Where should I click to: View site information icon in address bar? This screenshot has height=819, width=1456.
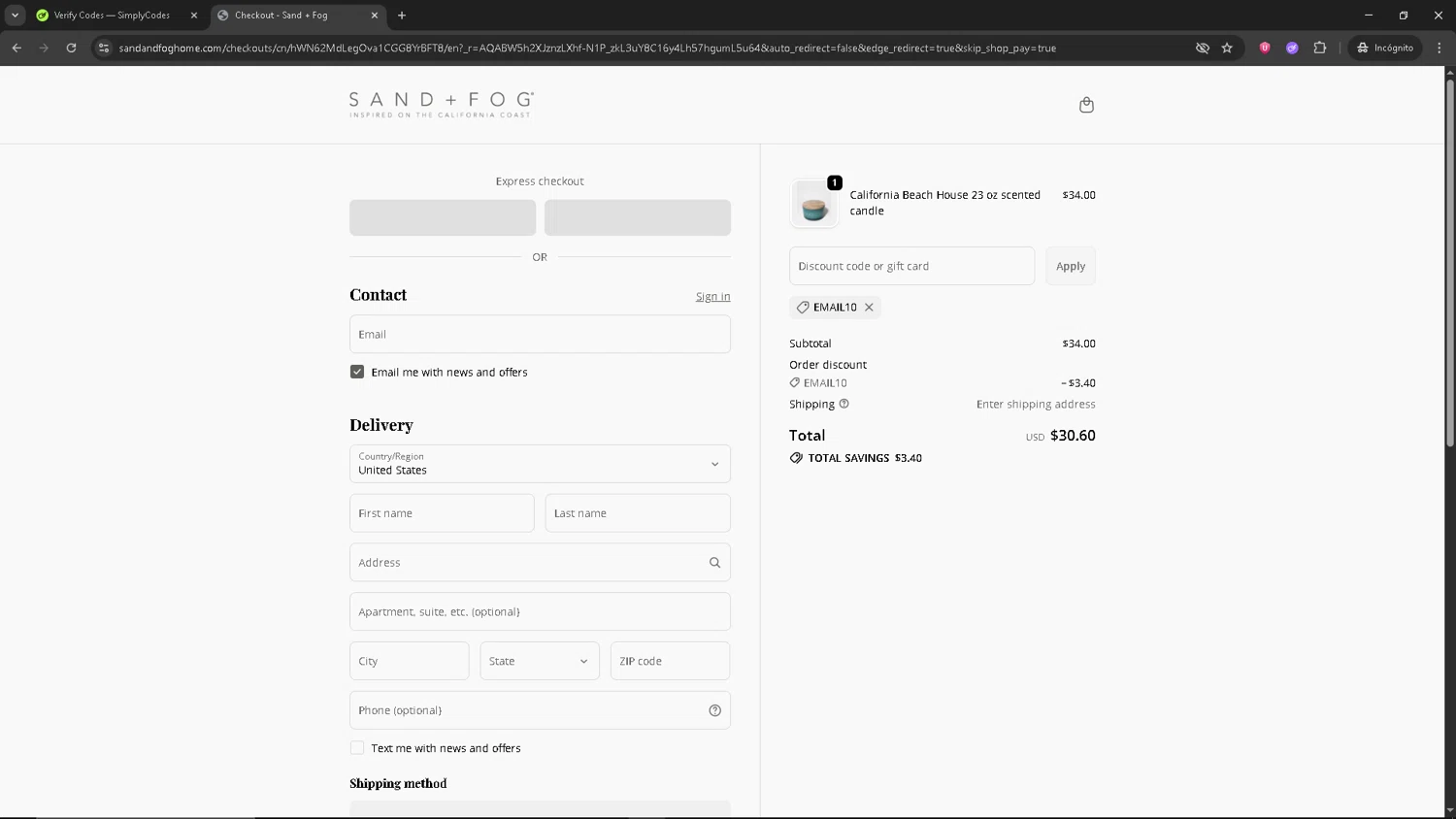pos(104,48)
